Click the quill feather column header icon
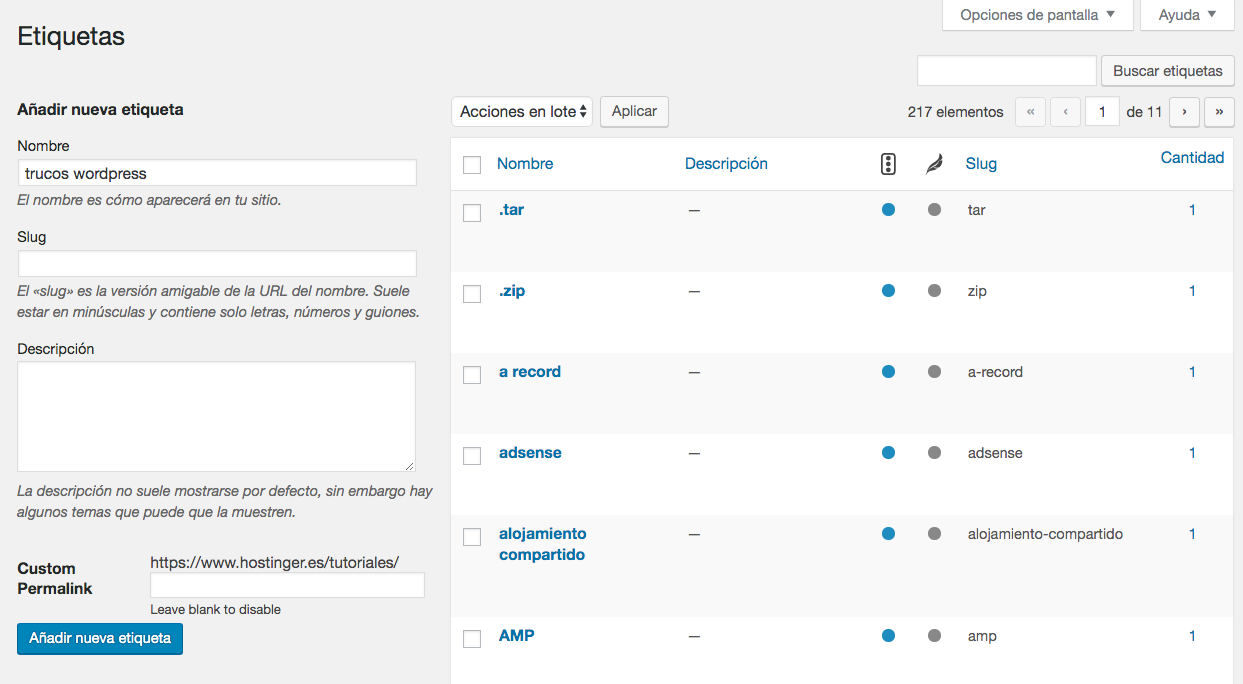Screen dimensions: 1243x684 point(933,163)
